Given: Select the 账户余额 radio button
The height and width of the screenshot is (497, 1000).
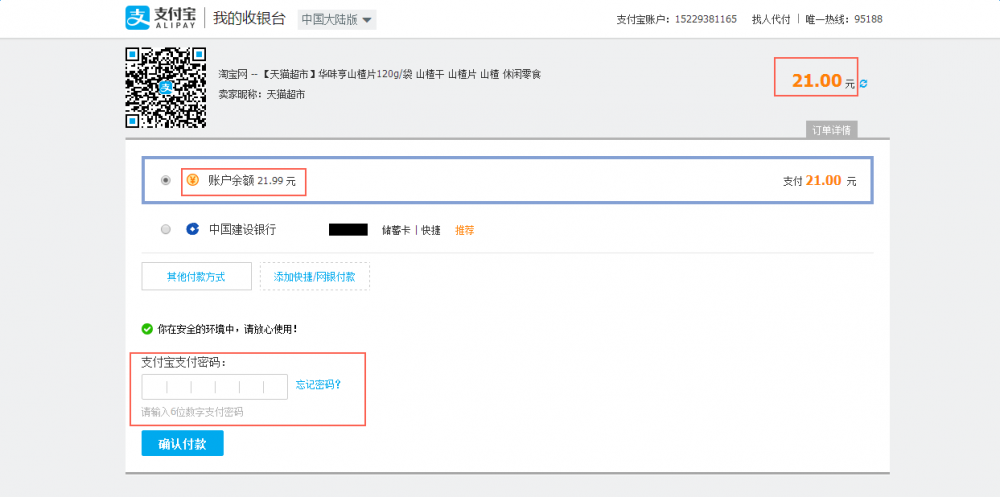Looking at the screenshot, I should pos(166,181).
